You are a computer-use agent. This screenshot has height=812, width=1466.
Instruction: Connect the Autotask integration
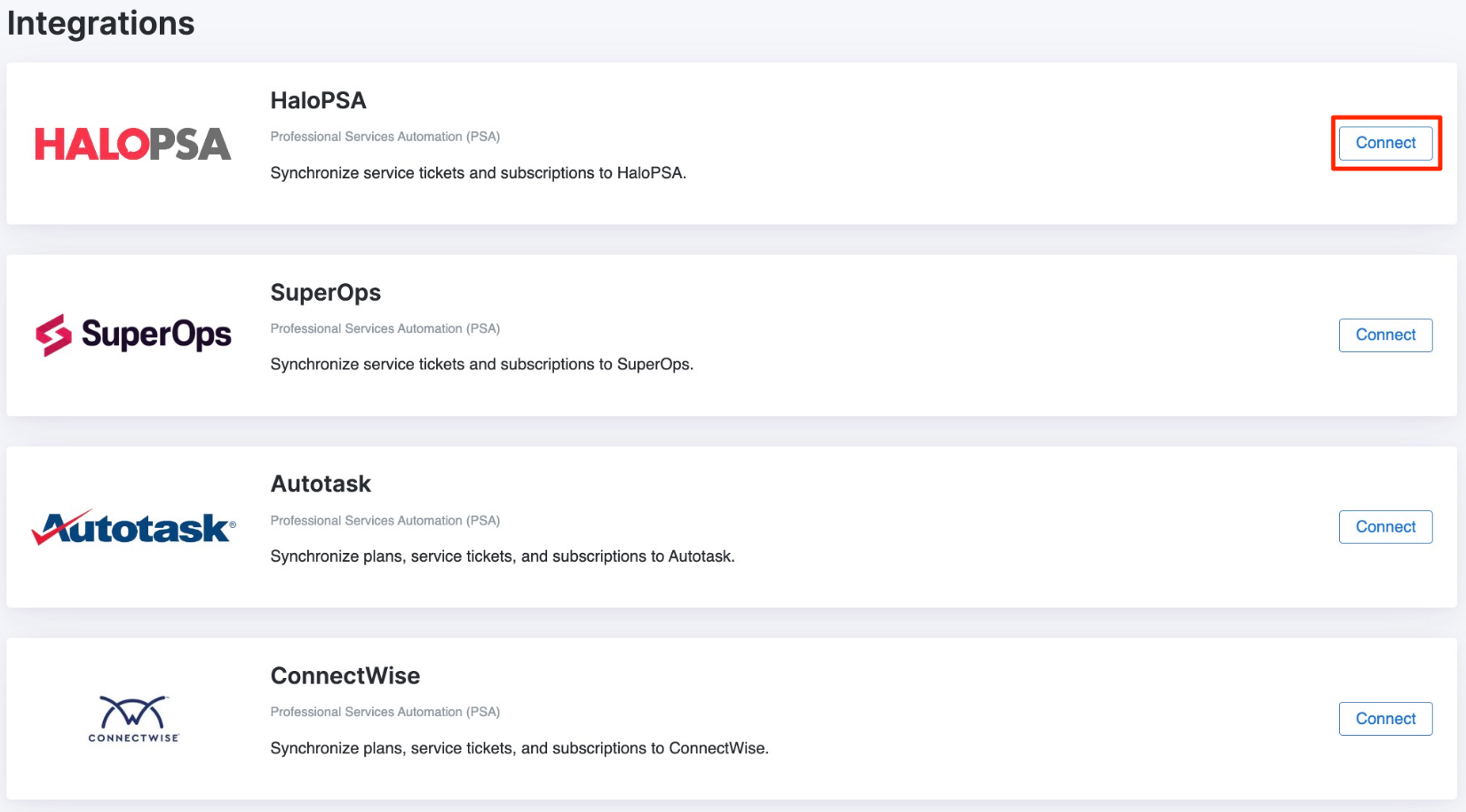pyautogui.click(x=1385, y=527)
